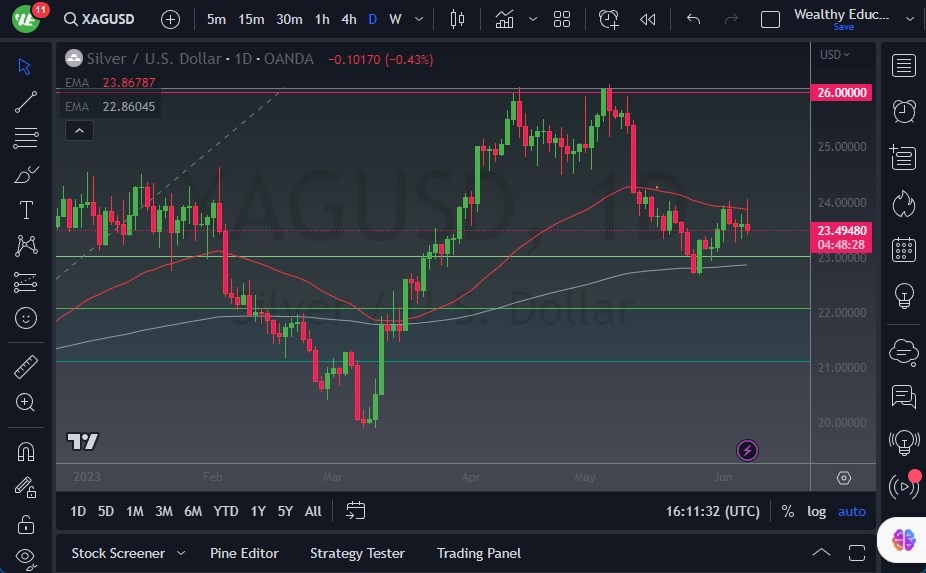The image size is (926, 573).
Task: Open the alerts clock panel
Action: [x=904, y=111]
